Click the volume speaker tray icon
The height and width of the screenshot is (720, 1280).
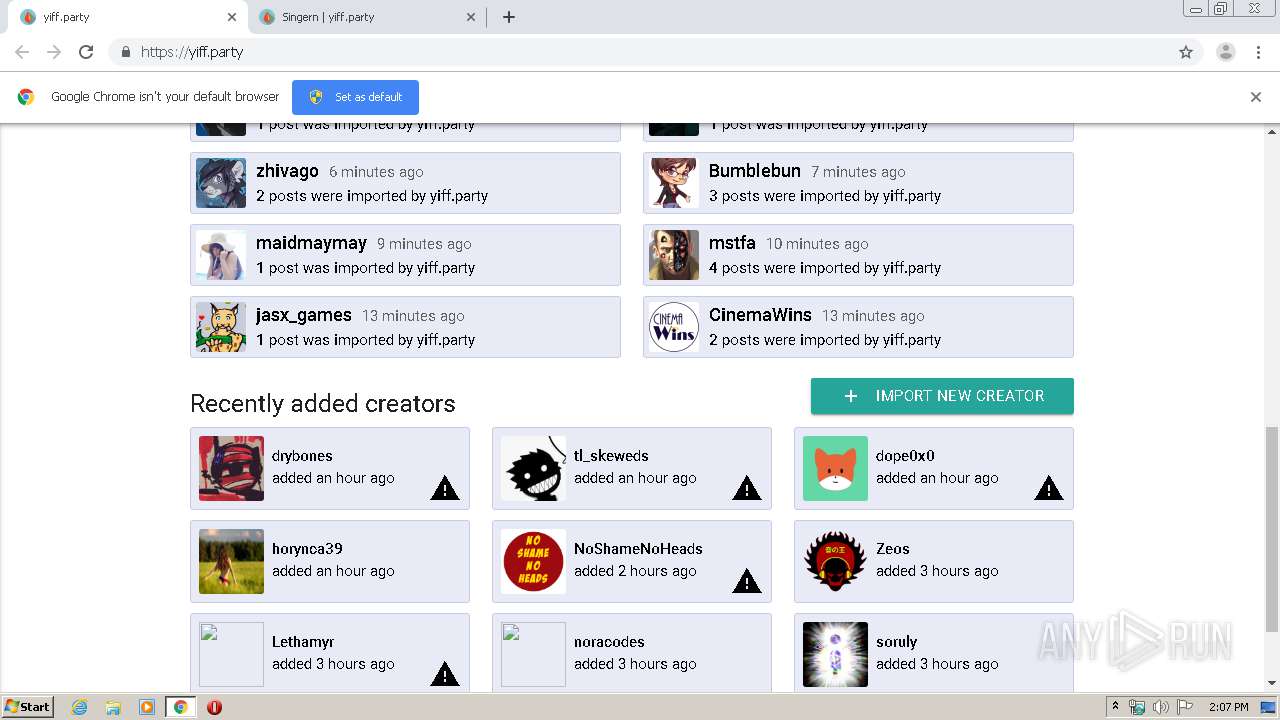[x=1161, y=707]
